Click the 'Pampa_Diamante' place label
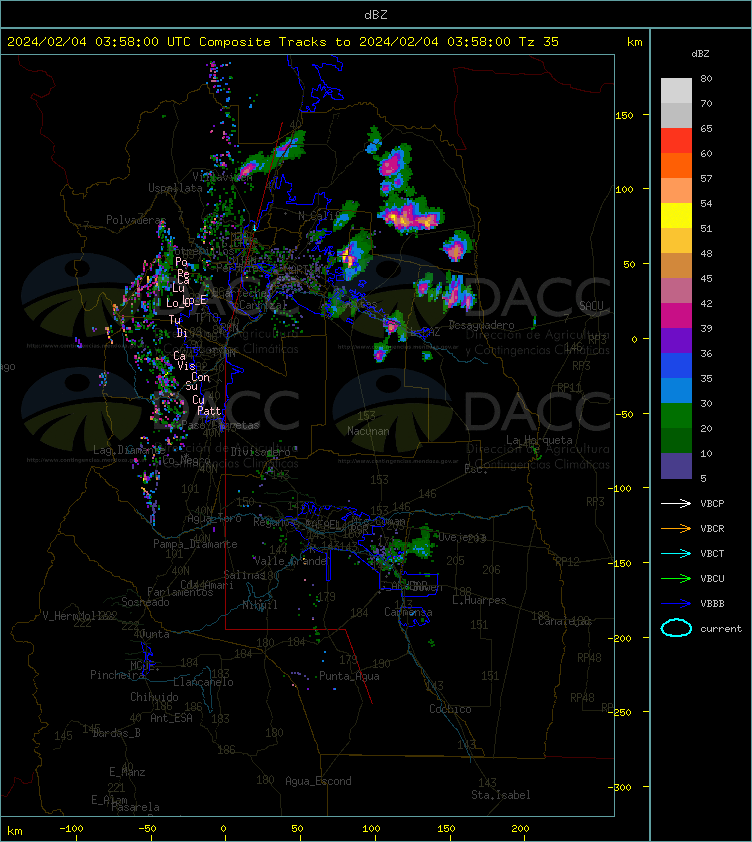The width and height of the screenshot is (752, 842). (195, 544)
